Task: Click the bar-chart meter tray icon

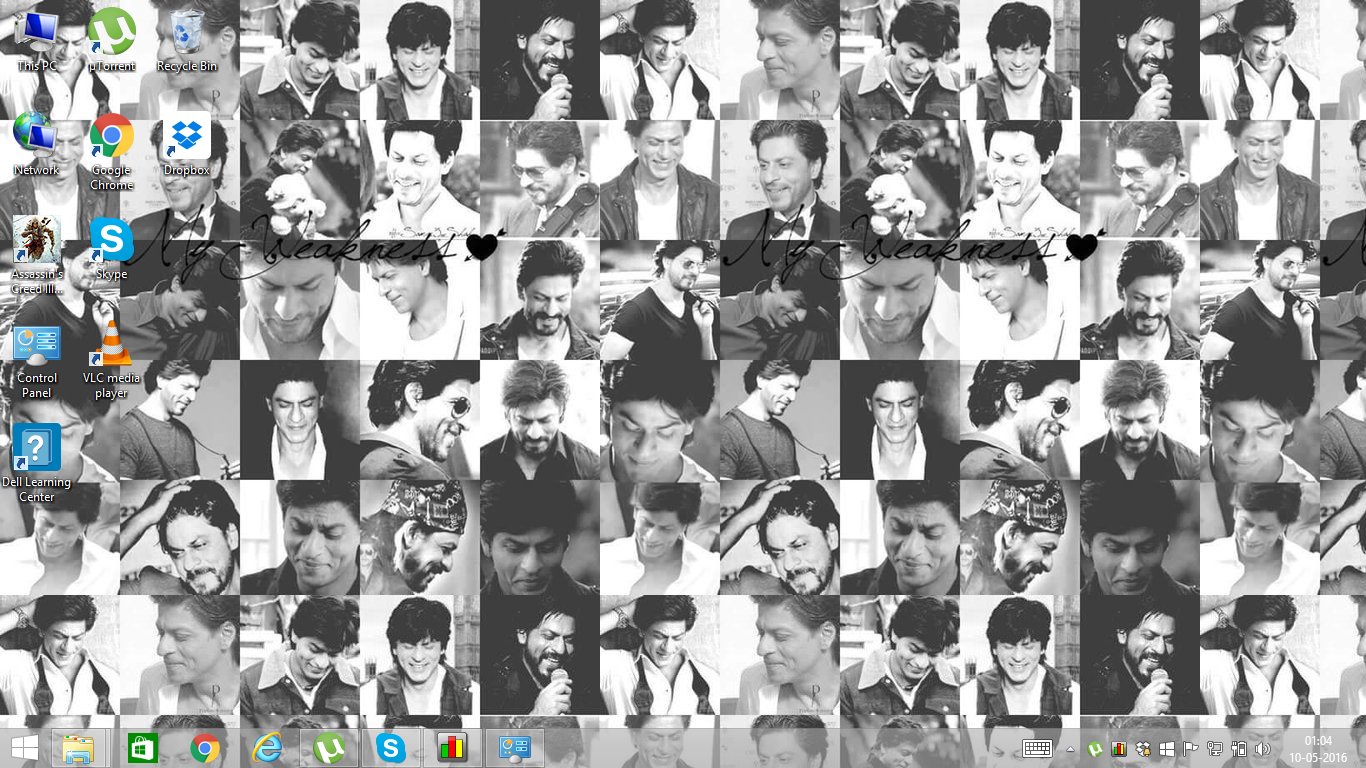Action: click(1120, 748)
